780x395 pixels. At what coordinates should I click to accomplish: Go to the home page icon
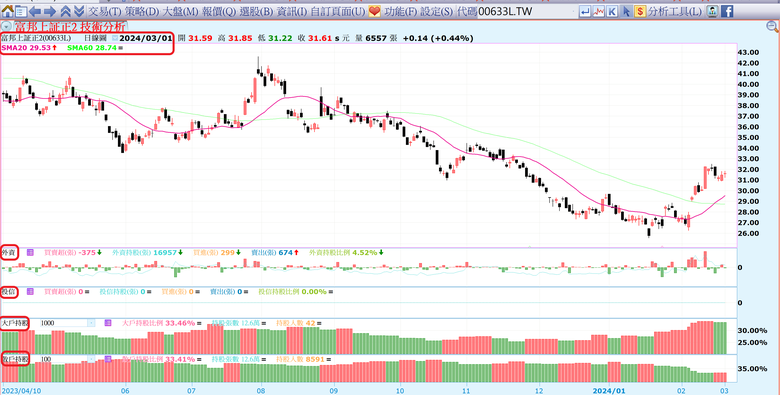pyautogui.click(x=6, y=11)
